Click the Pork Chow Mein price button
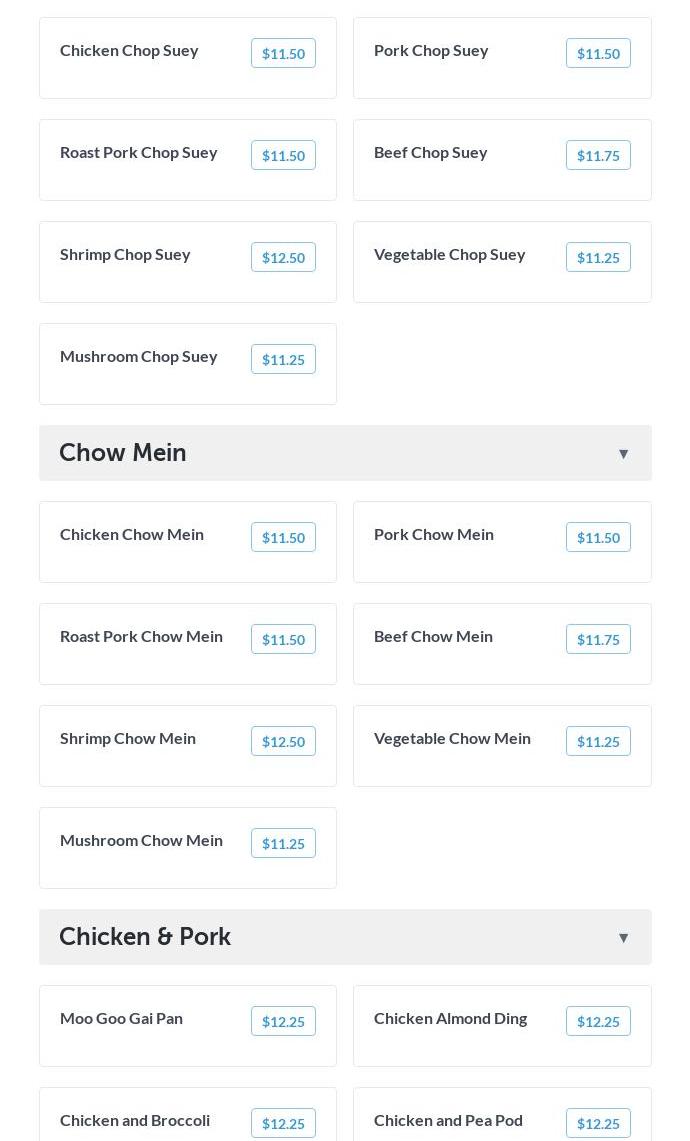Screen dimensions: 690x1141 point(598,537)
